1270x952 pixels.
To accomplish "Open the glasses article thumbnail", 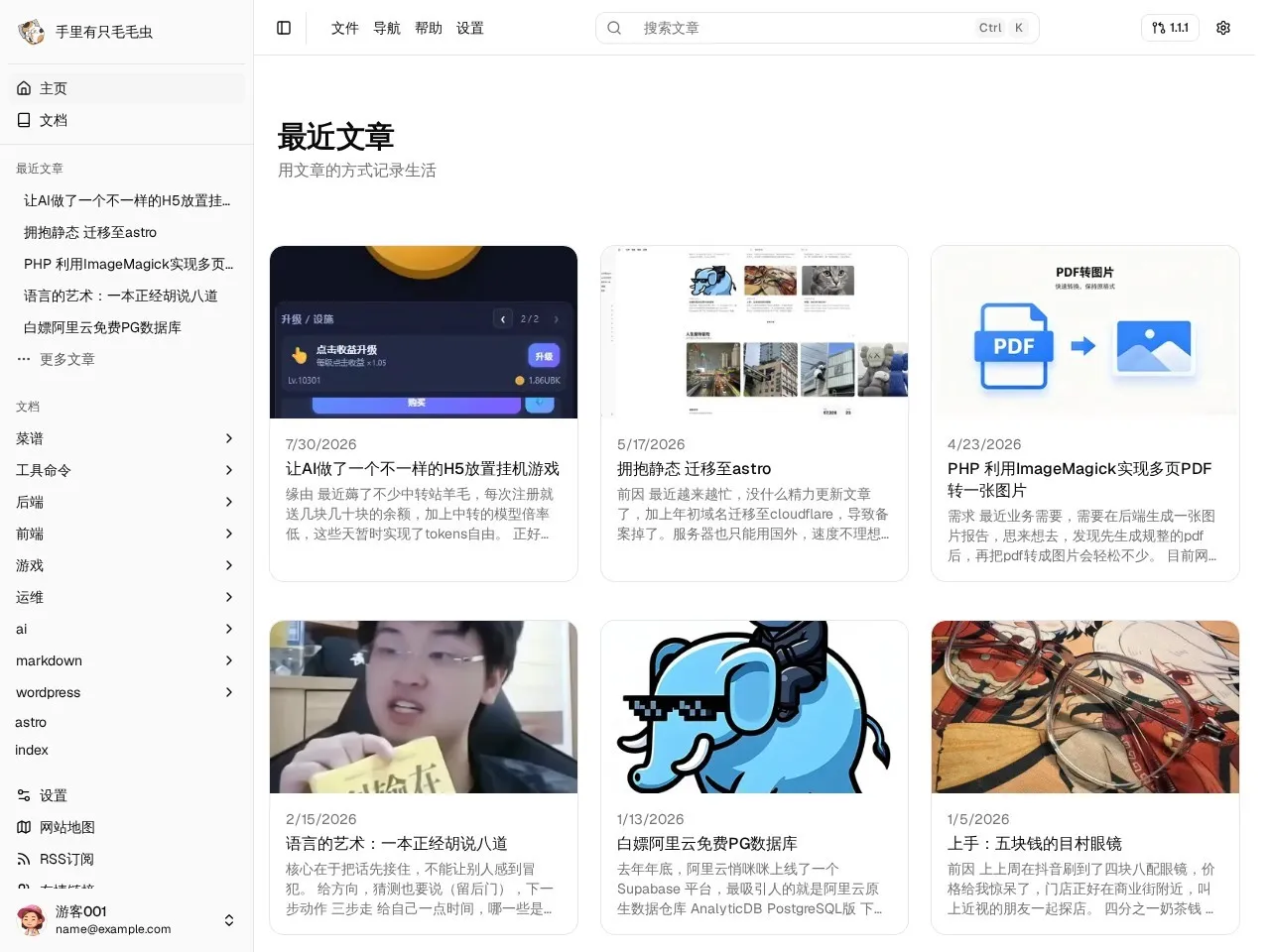I will (x=1085, y=707).
